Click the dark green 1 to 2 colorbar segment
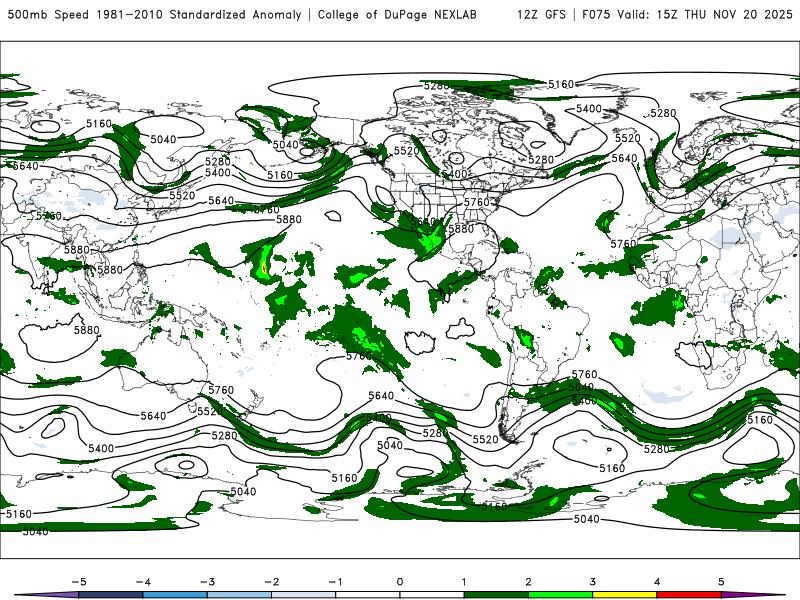The image size is (800, 600). tap(496, 595)
